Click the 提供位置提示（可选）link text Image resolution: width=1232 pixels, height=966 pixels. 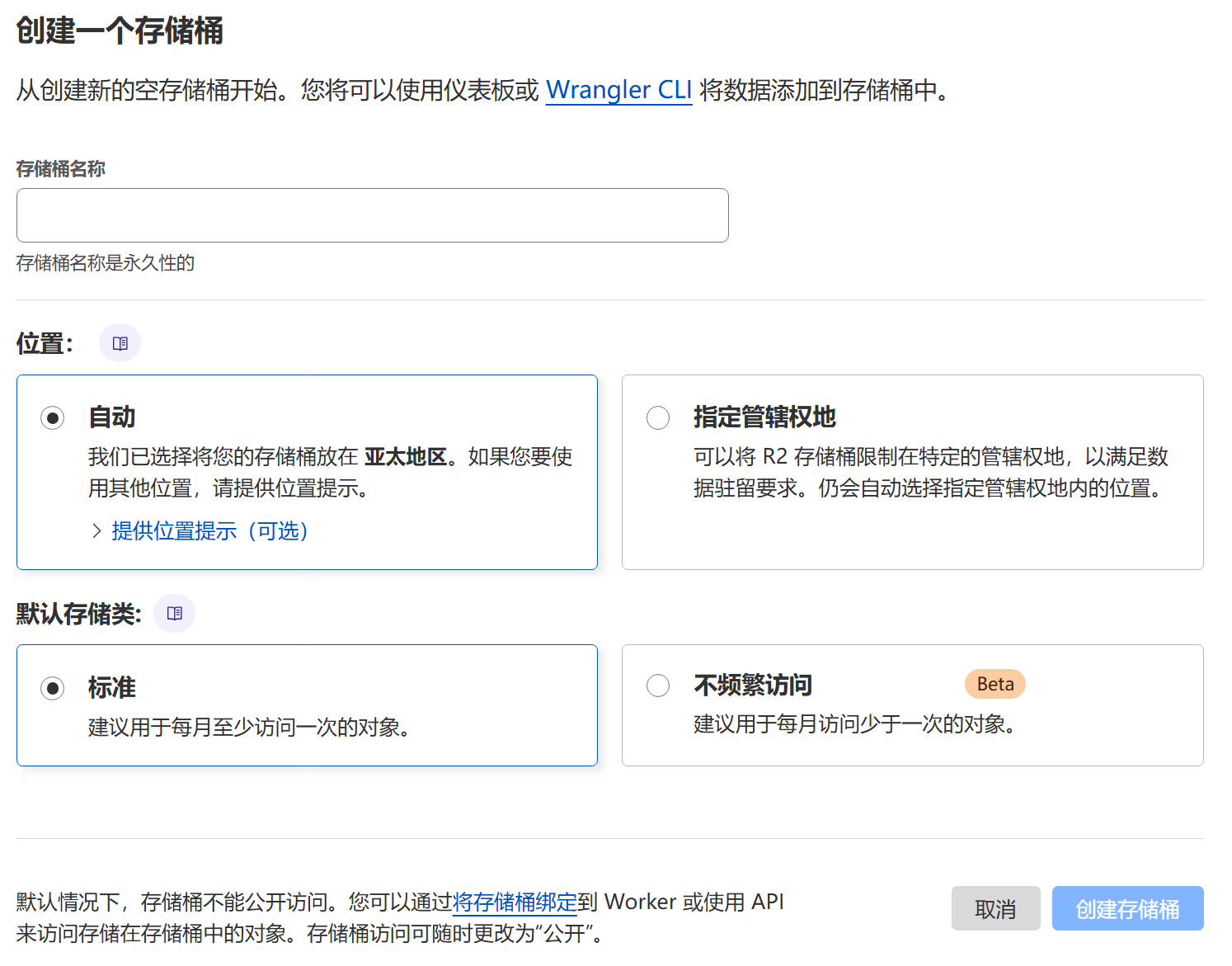point(209,531)
